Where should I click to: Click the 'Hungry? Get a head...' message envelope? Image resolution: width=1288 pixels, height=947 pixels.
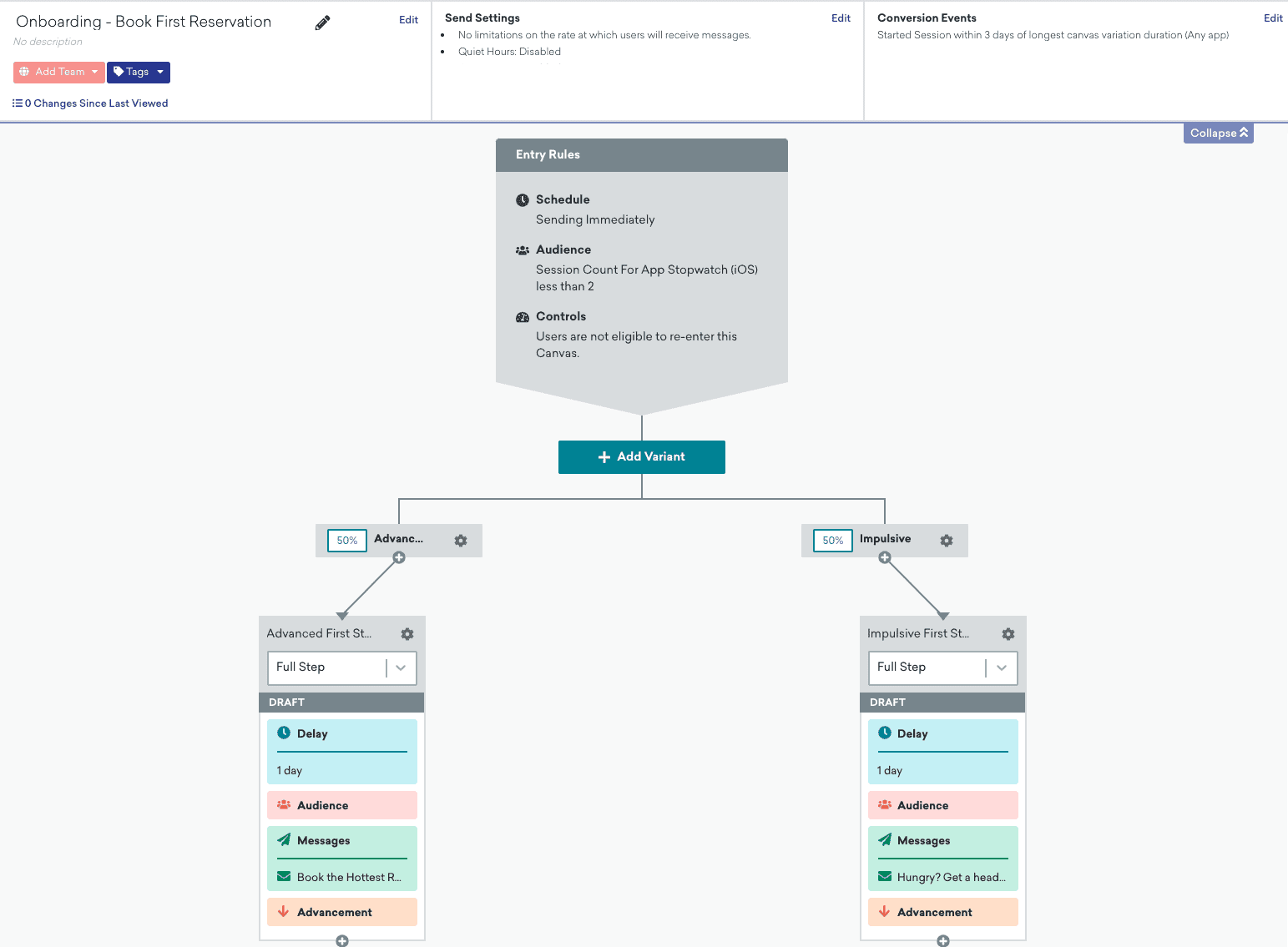pos(942,877)
